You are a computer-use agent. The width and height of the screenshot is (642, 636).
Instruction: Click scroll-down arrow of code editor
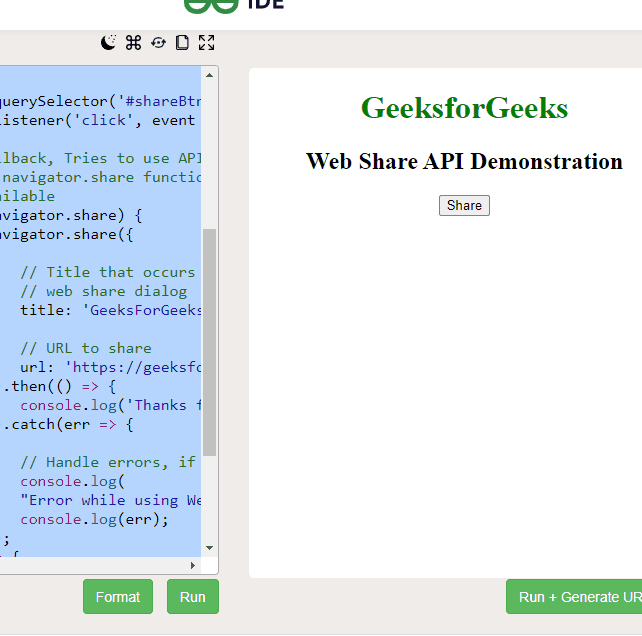pos(210,548)
